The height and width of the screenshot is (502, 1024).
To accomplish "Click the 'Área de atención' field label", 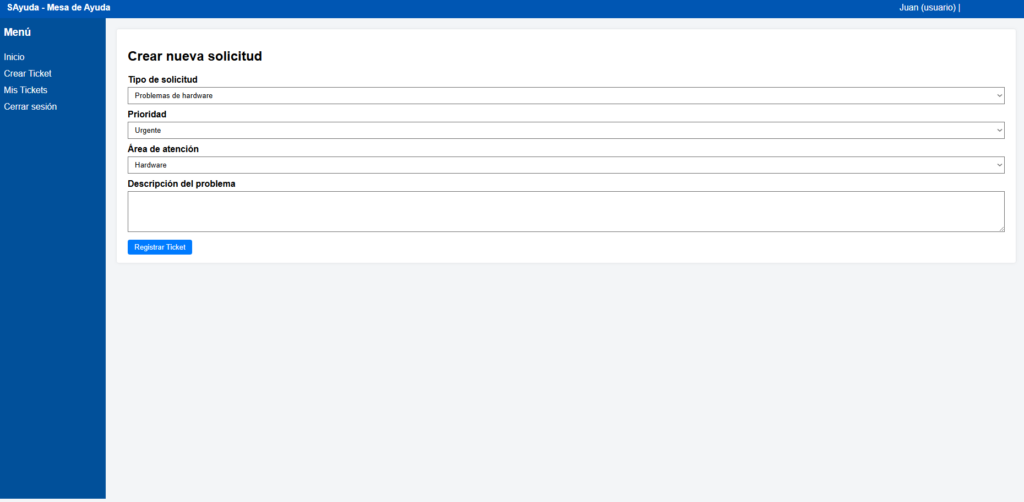I will click(163, 149).
